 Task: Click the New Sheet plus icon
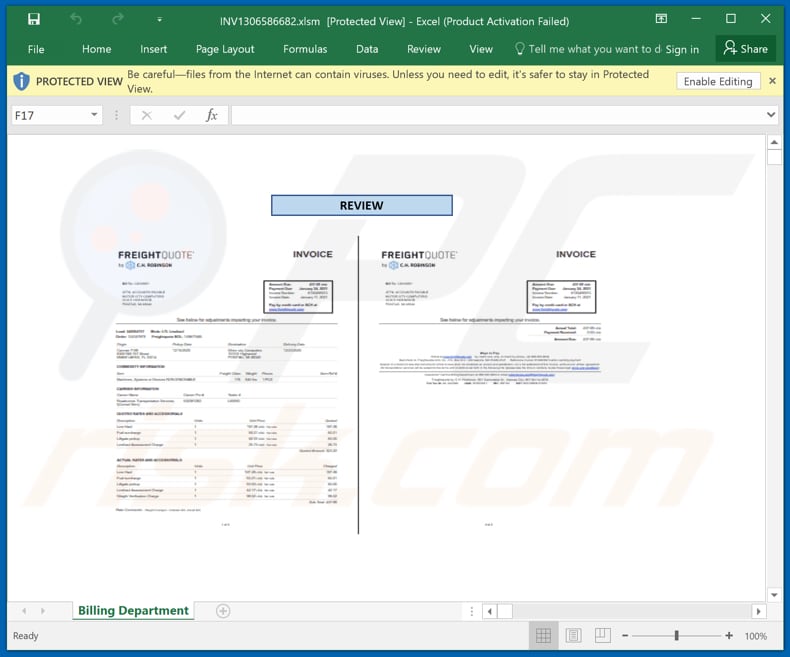click(223, 611)
